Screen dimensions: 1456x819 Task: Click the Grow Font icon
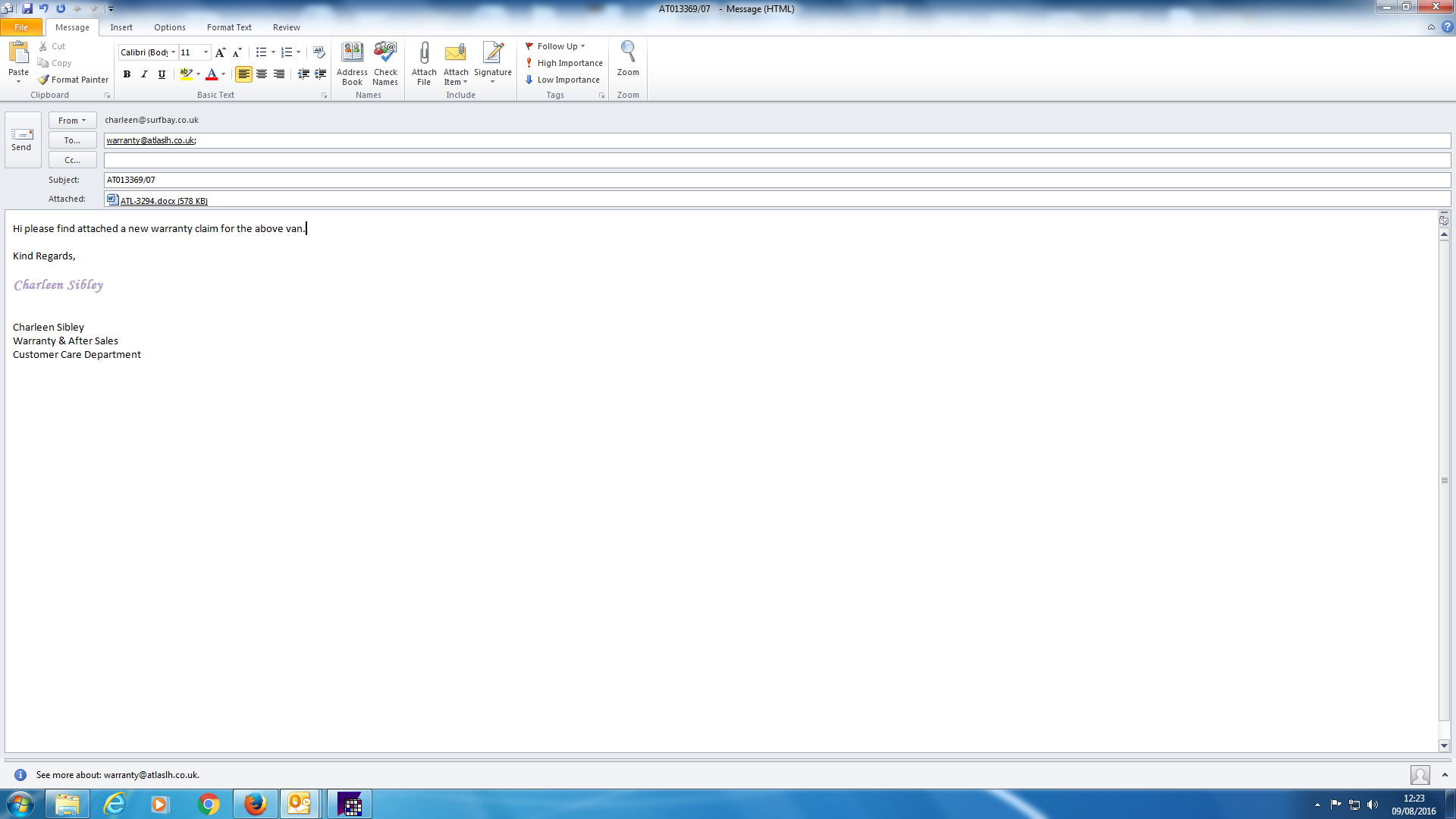click(220, 52)
